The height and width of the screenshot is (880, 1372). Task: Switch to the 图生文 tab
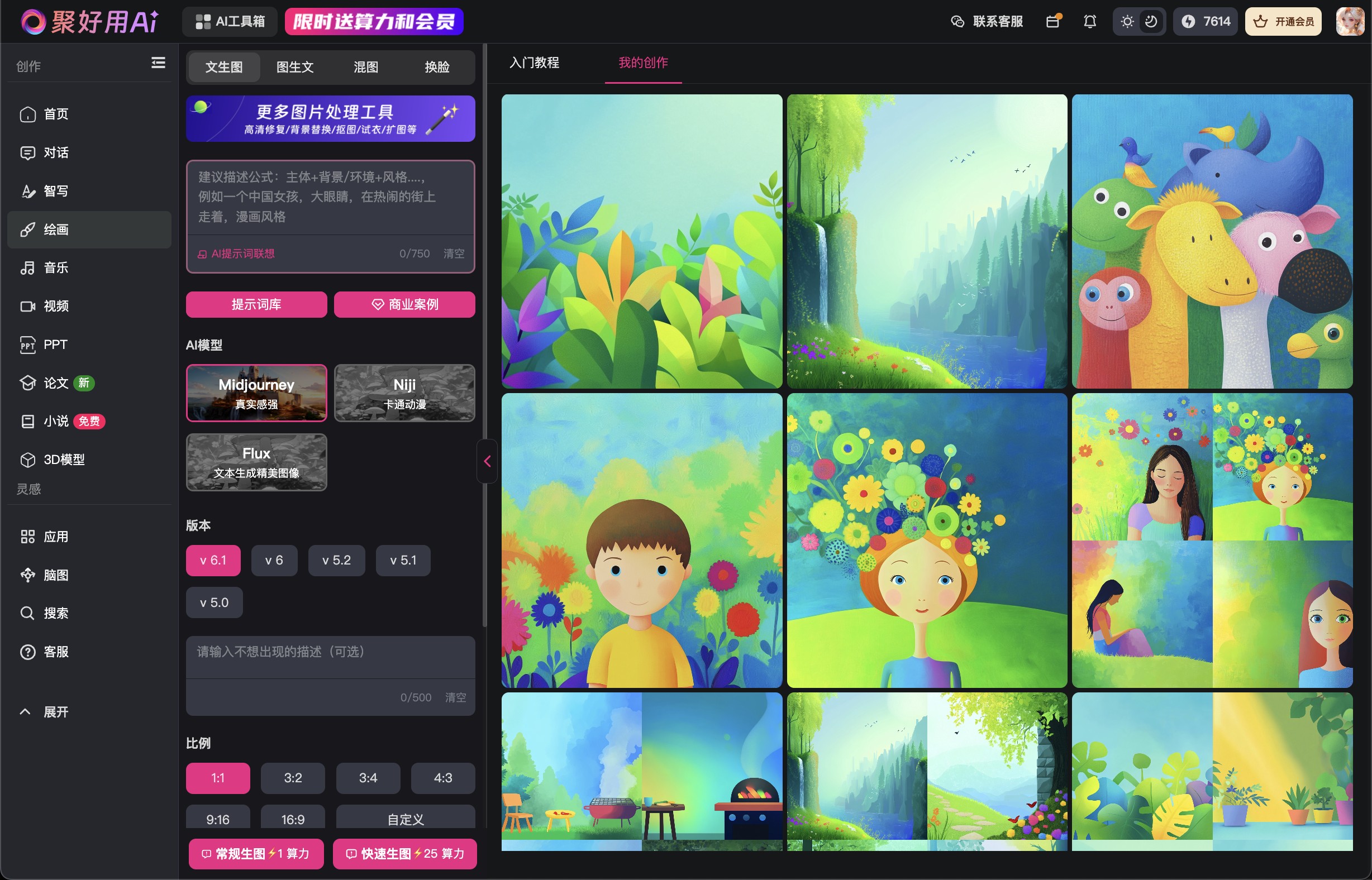[x=295, y=68]
